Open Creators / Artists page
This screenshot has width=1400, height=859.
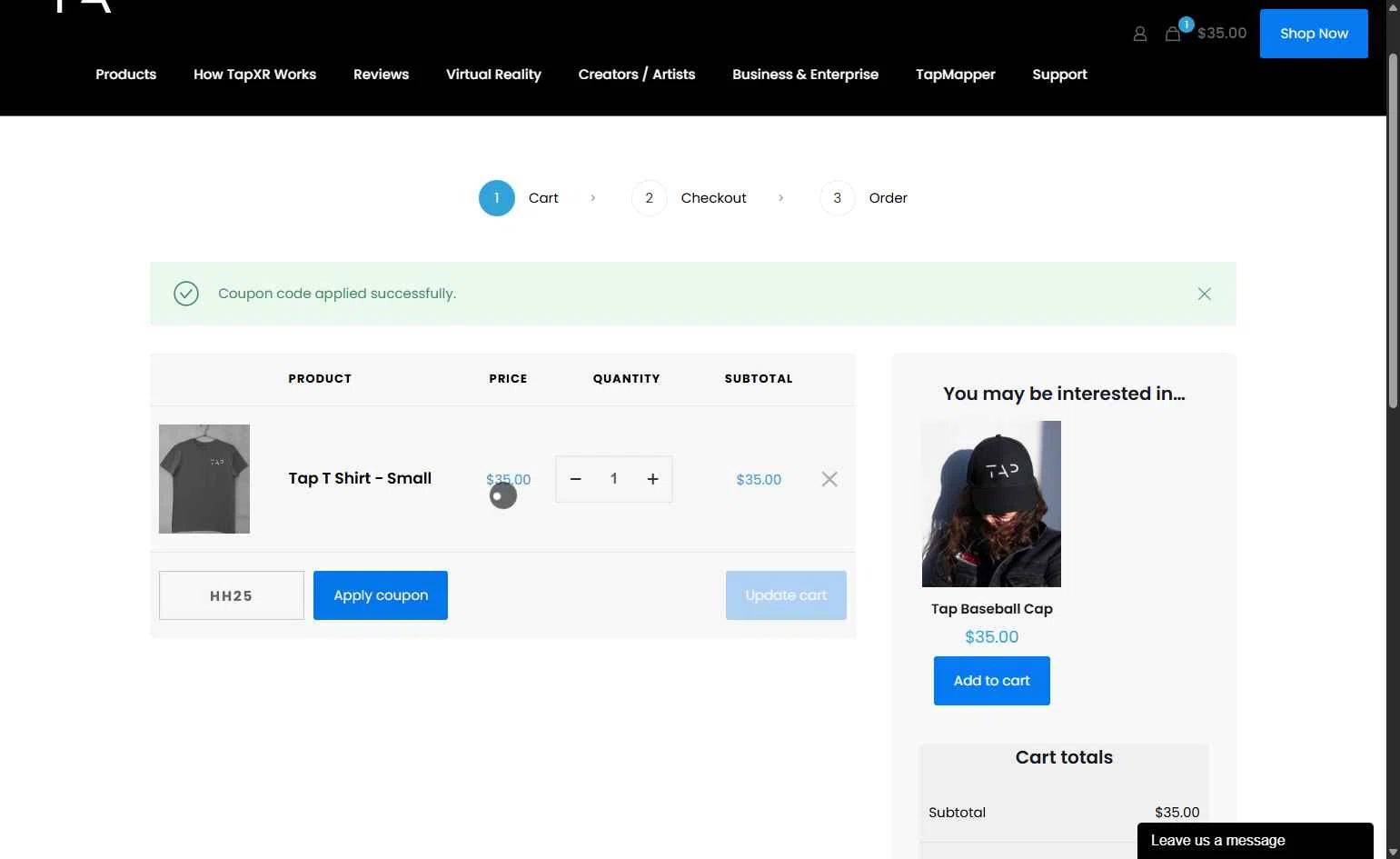coord(637,75)
